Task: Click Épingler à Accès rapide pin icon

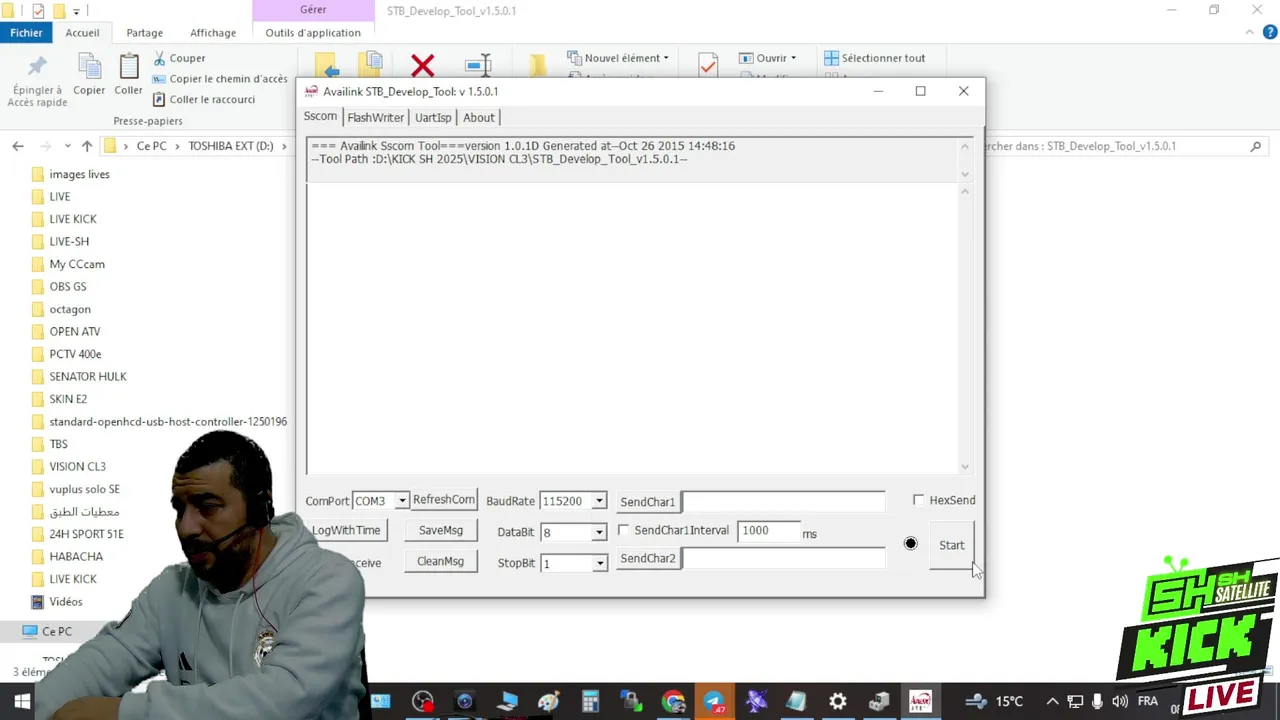Action: (37, 67)
